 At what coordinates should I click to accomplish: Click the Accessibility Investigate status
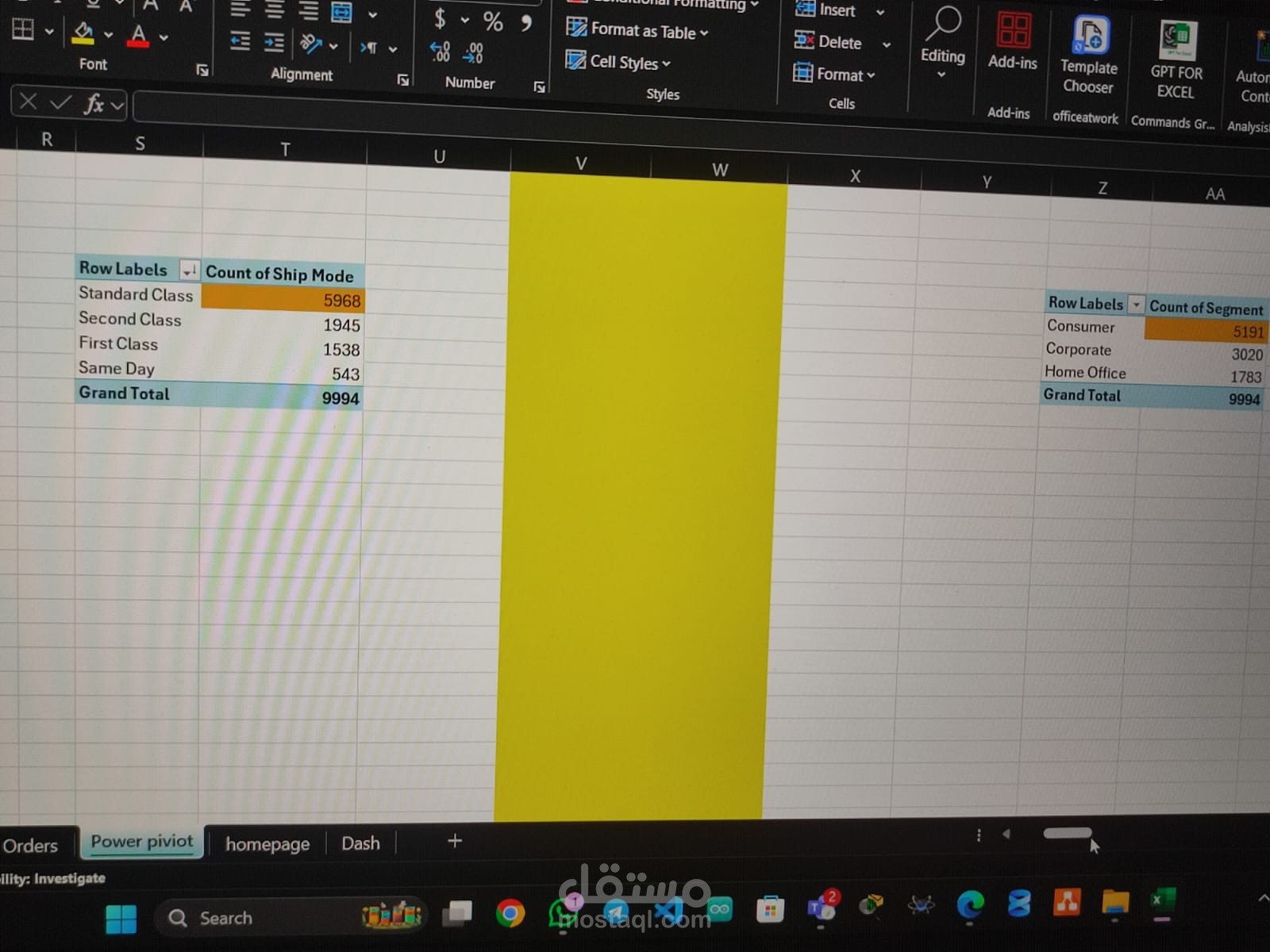click(52, 878)
